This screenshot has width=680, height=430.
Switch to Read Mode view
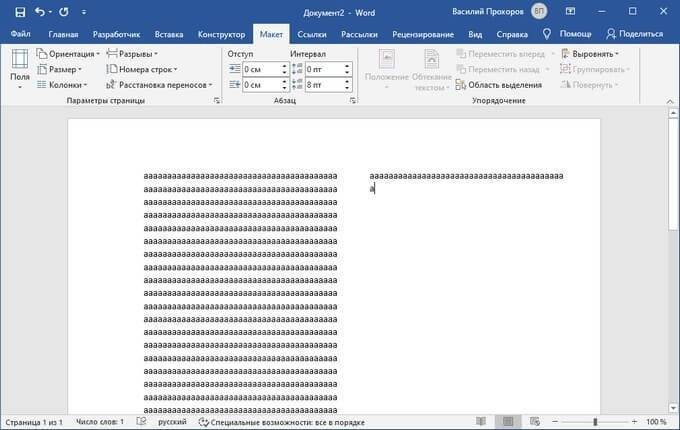[x=481, y=421]
